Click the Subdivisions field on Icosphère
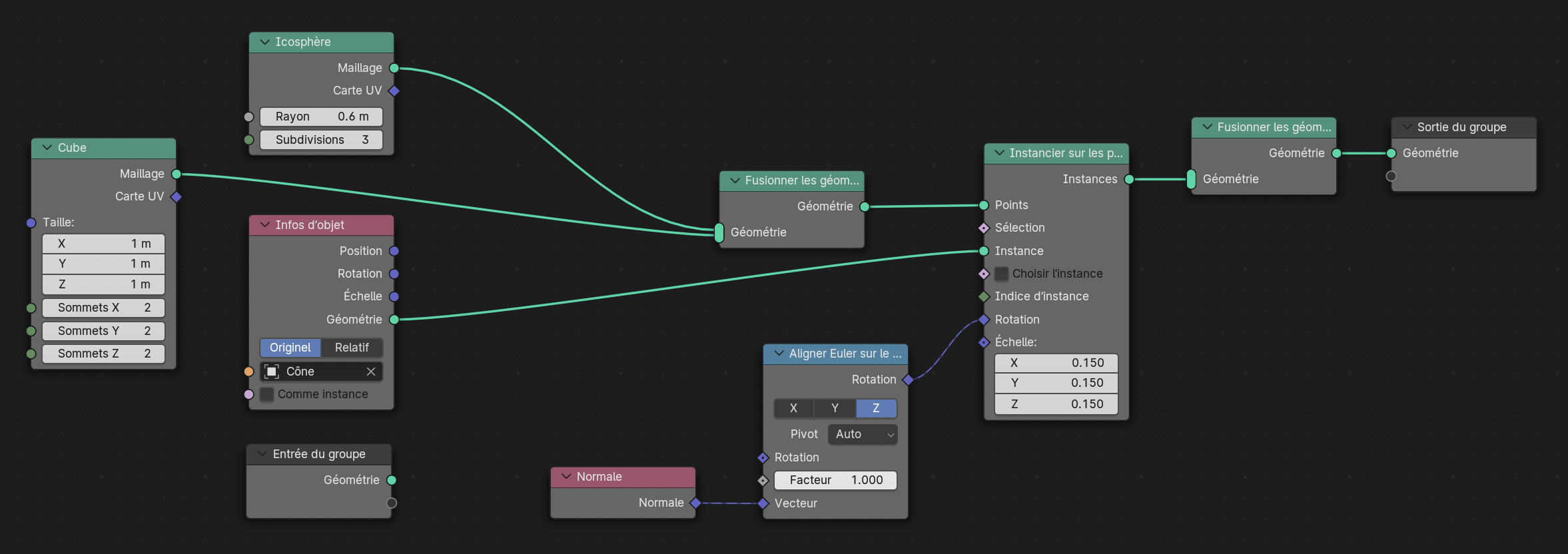Screen dimensions: 1568x554 tap(321, 140)
